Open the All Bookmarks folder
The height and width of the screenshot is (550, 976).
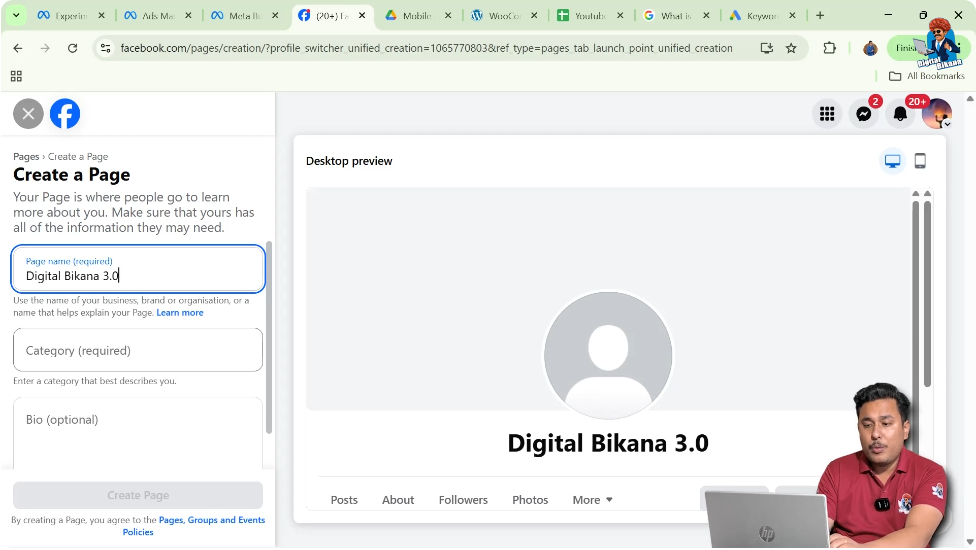coord(927,76)
